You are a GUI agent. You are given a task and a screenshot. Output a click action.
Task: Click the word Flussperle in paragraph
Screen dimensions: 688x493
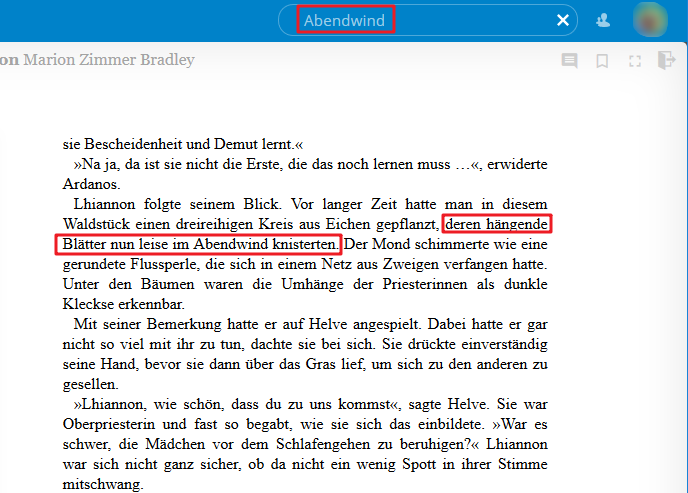coord(165,264)
